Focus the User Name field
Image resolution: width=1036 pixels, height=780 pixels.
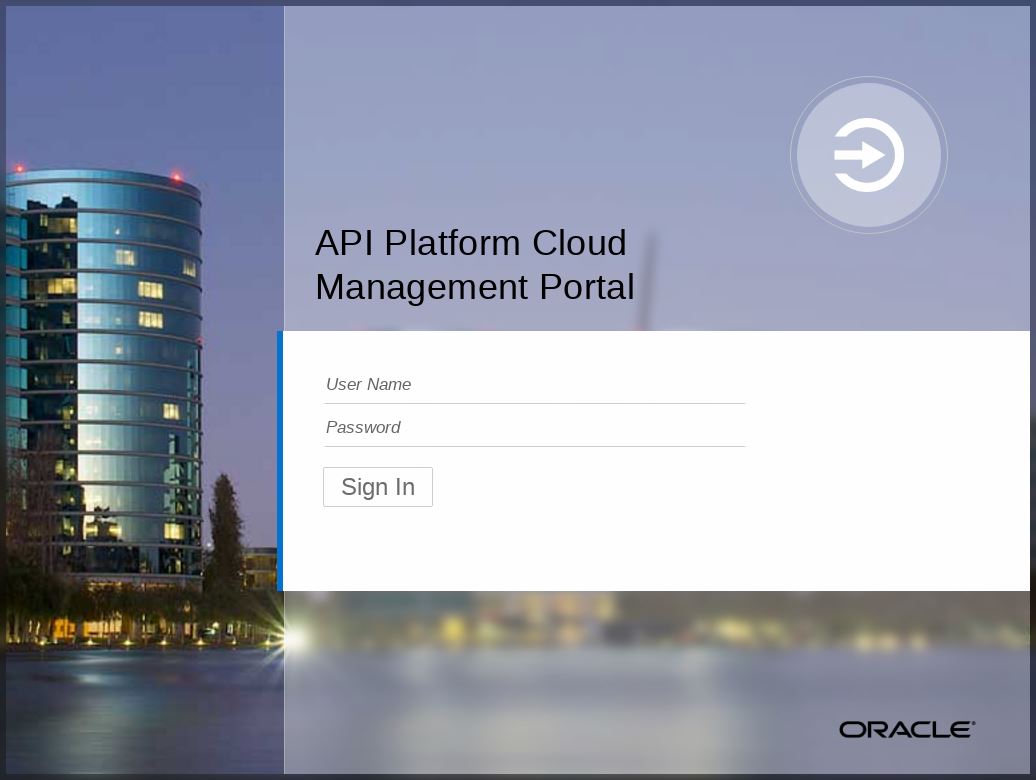[534, 384]
